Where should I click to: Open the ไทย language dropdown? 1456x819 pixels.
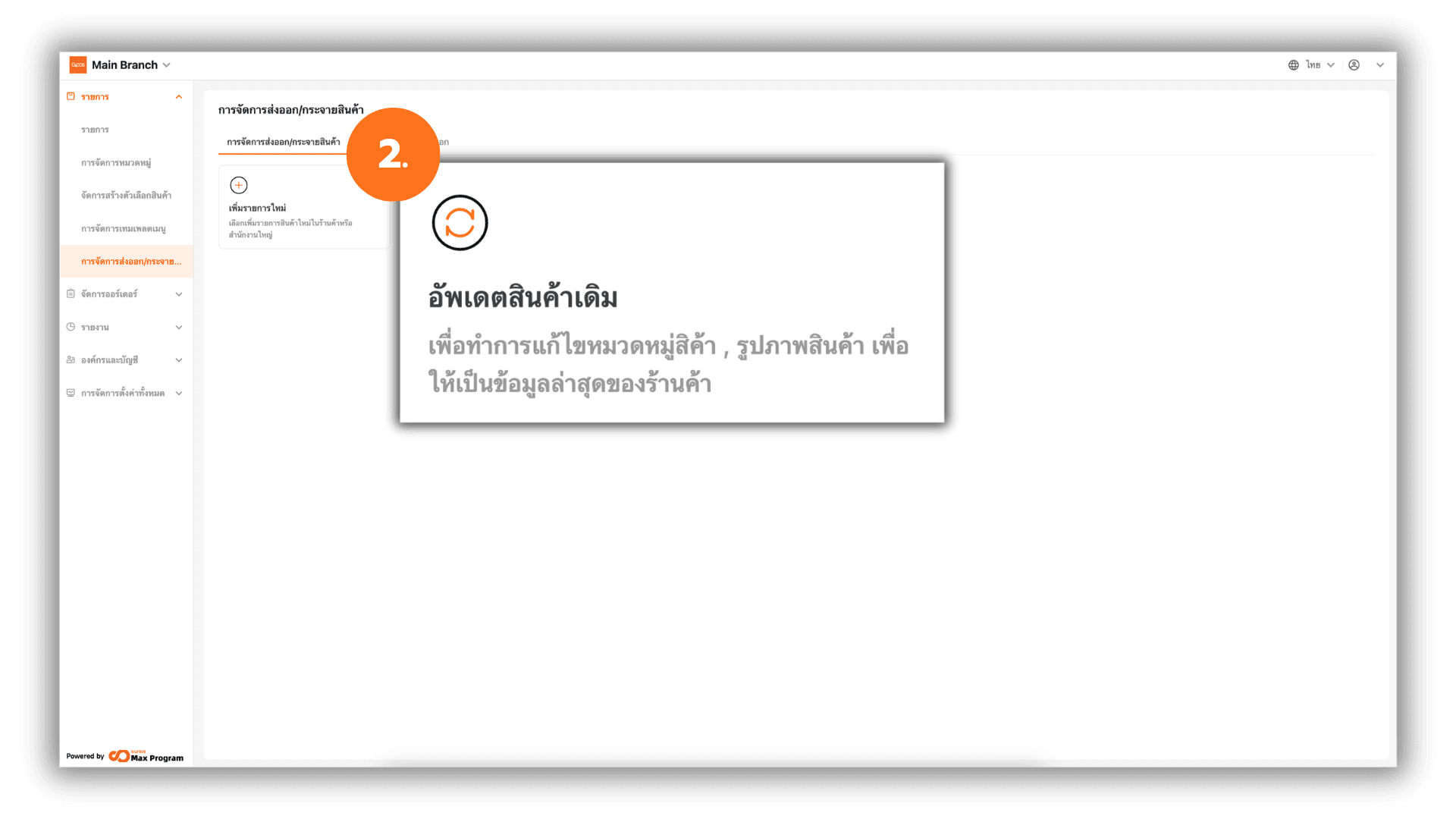point(1320,65)
